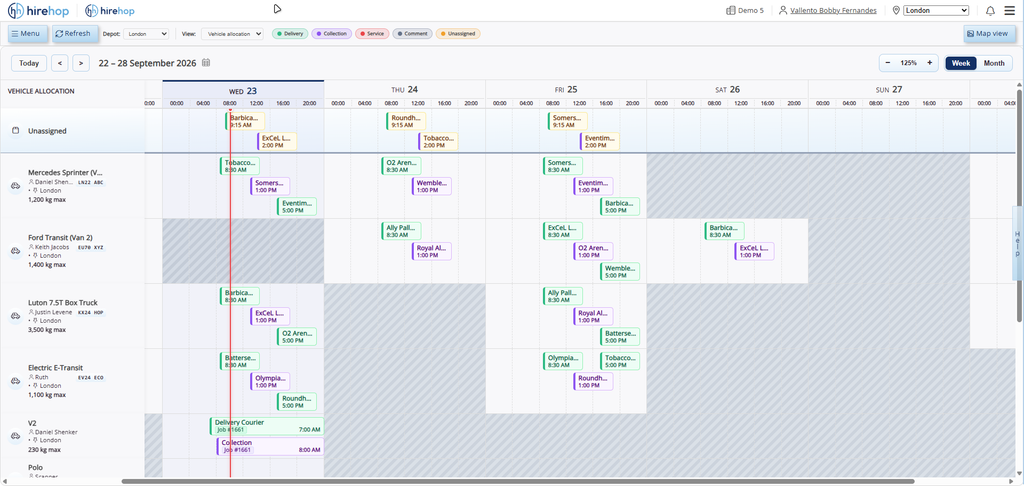The width and height of the screenshot is (1024, 486).
Task: Open the View Vehicle allocation dropdown
Action: 232,33
